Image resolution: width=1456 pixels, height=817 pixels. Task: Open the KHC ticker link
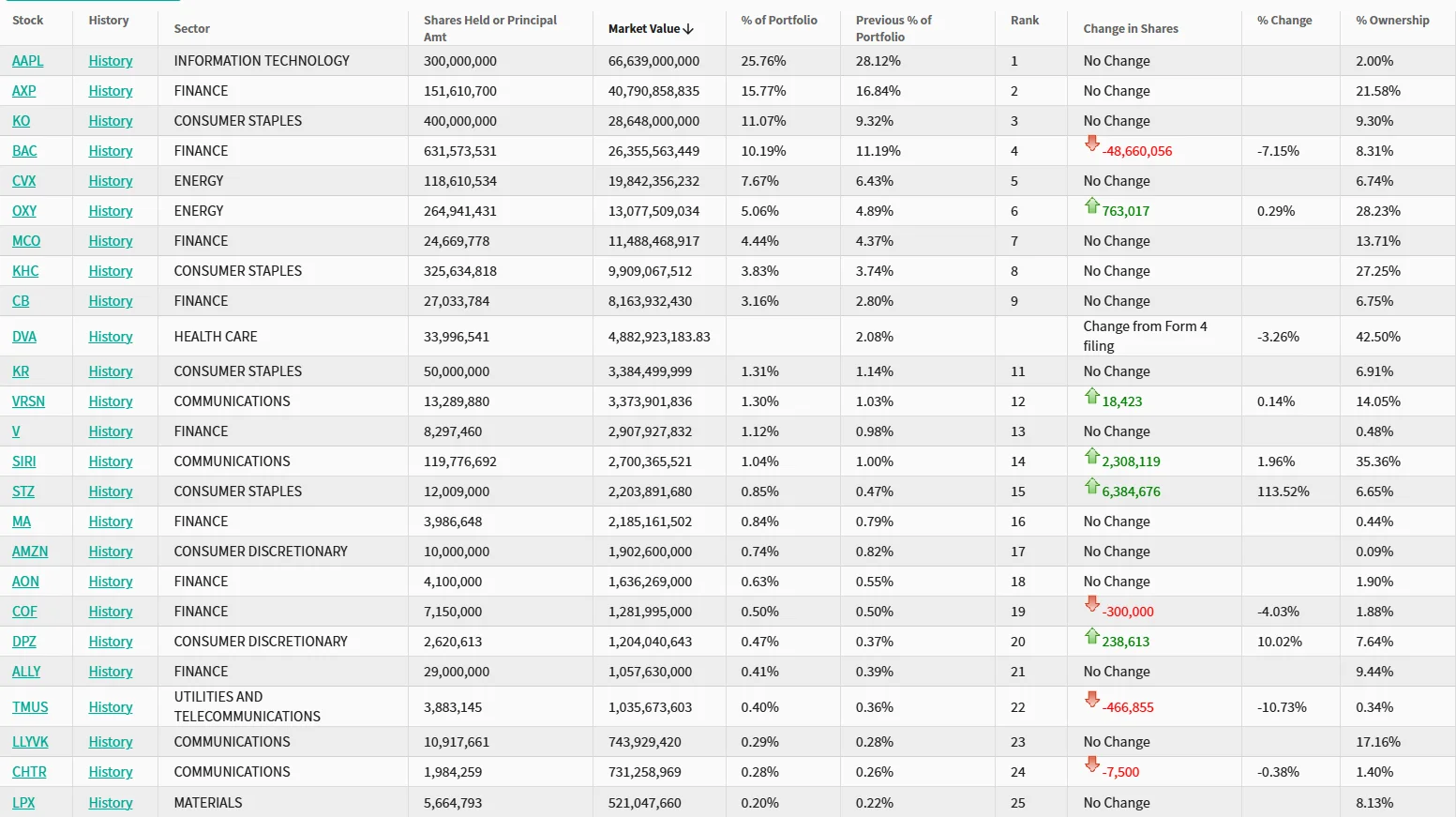25,271
